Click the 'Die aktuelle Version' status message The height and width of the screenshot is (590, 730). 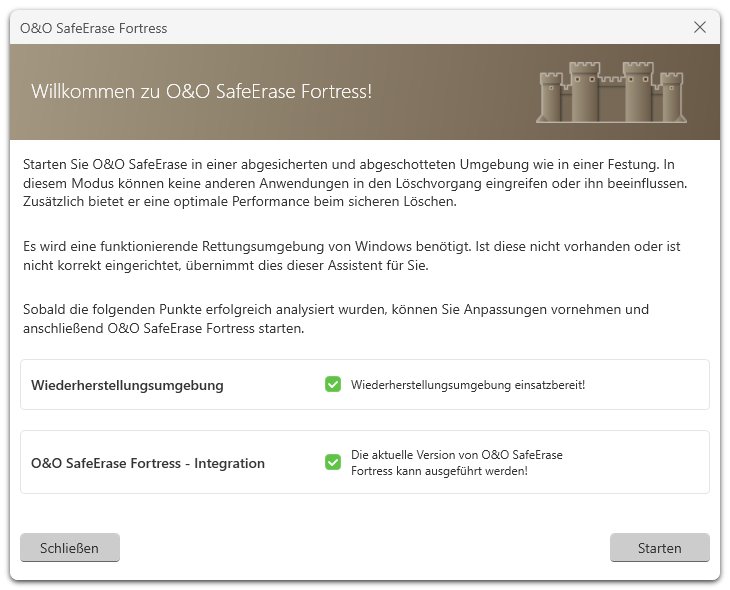pyautogui.click(x=456, y=462)
